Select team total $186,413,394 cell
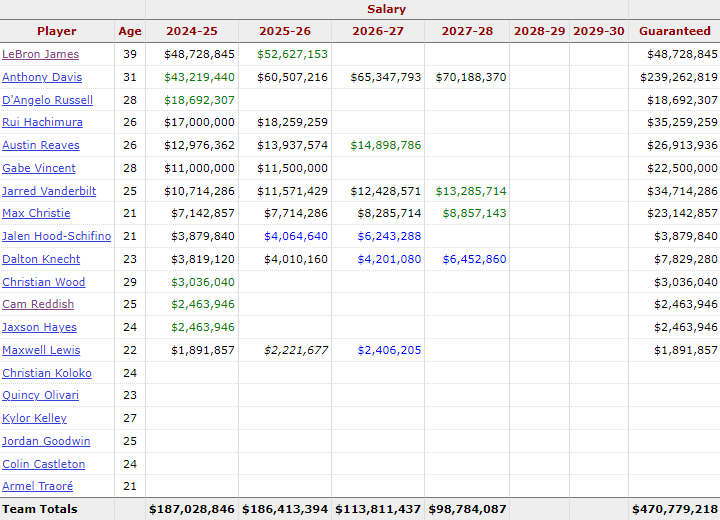This screenshot has width=720, height=520. pos(285,509)
